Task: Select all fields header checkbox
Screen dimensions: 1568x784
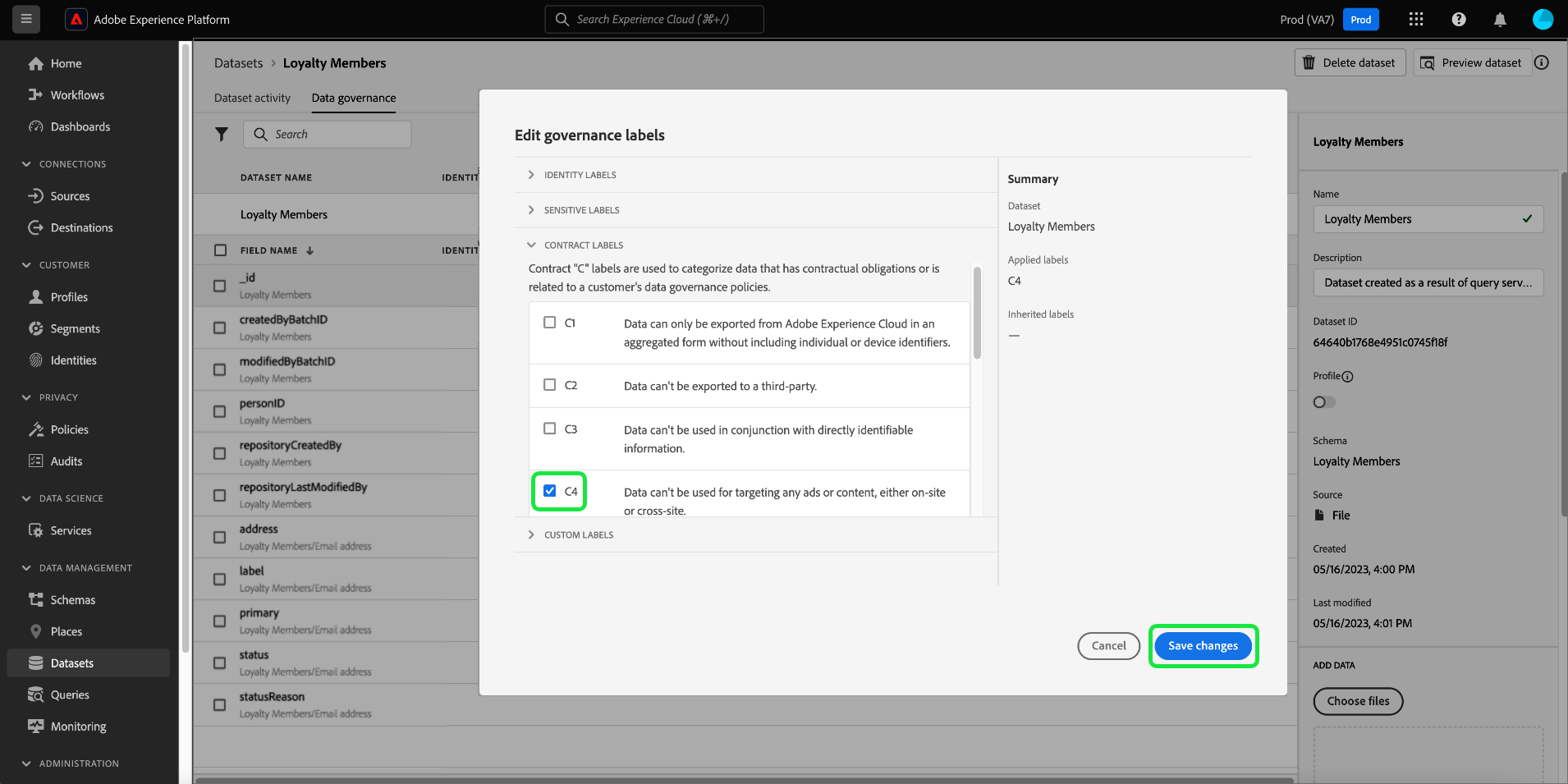Action: (220, 250)
